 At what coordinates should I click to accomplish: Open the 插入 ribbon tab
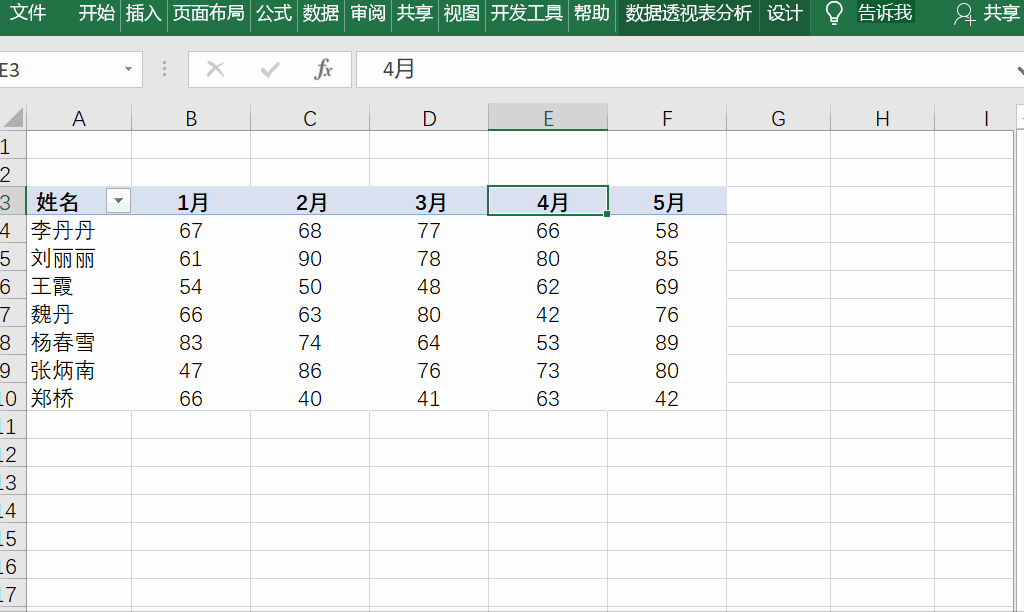coord(143,12)
